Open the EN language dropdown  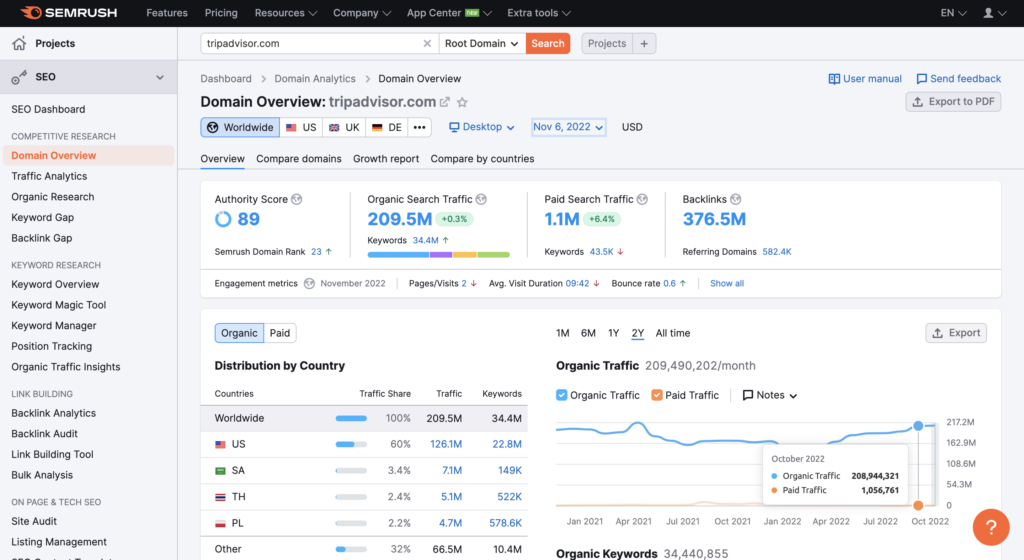pos(953,13)
